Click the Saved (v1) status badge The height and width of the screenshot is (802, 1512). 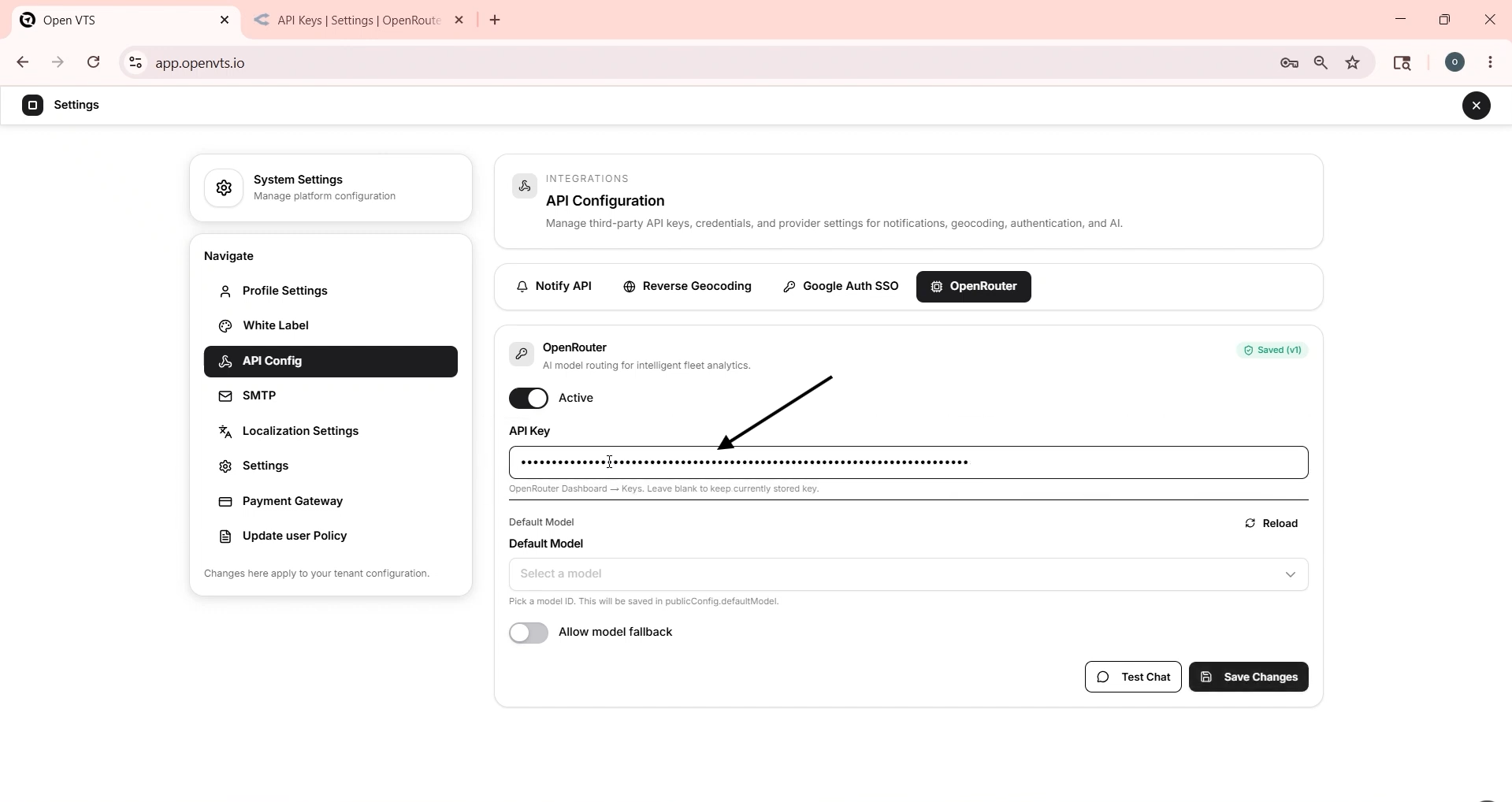1272,350
